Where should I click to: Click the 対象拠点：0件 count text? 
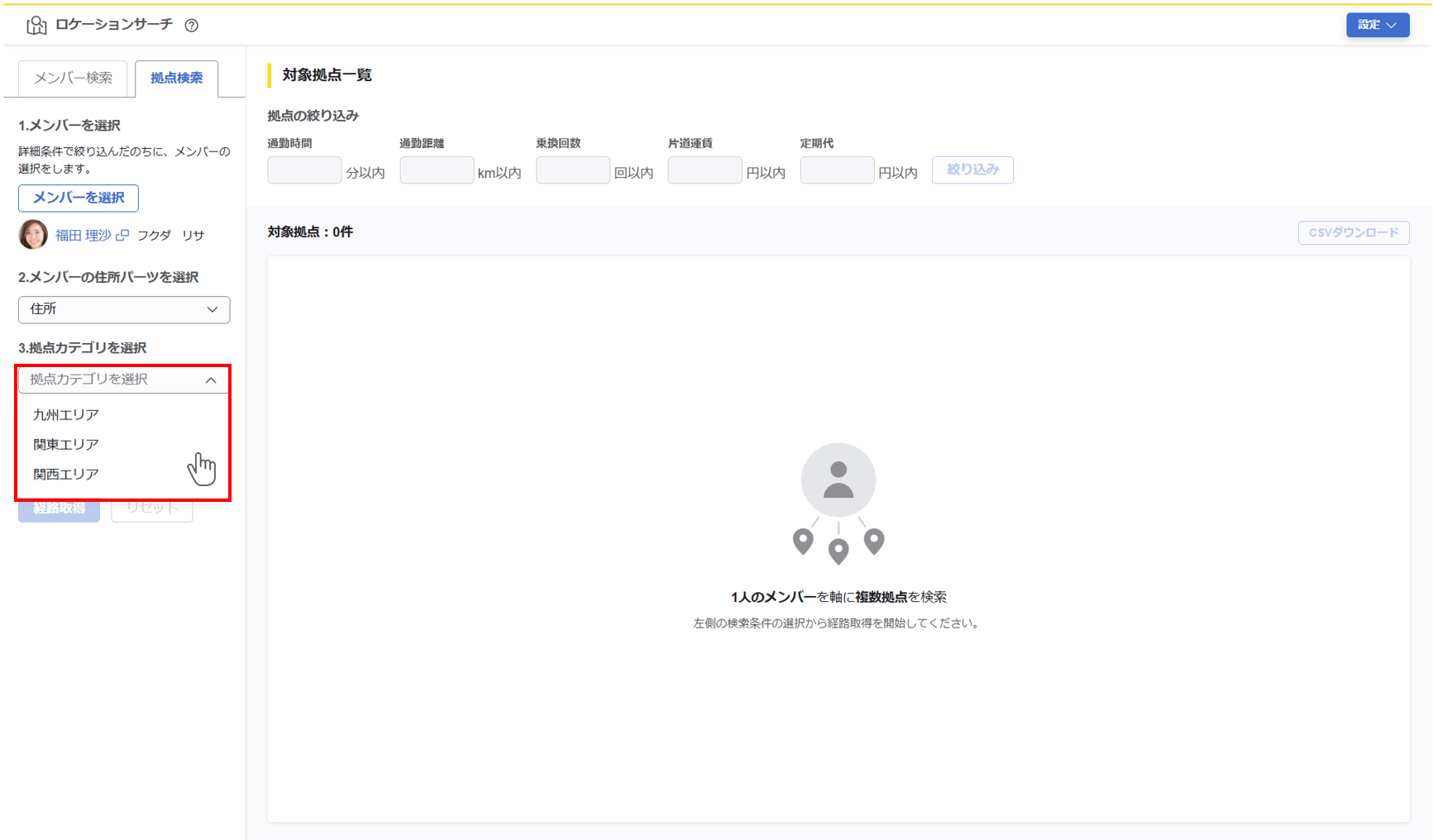pos(310,232)
